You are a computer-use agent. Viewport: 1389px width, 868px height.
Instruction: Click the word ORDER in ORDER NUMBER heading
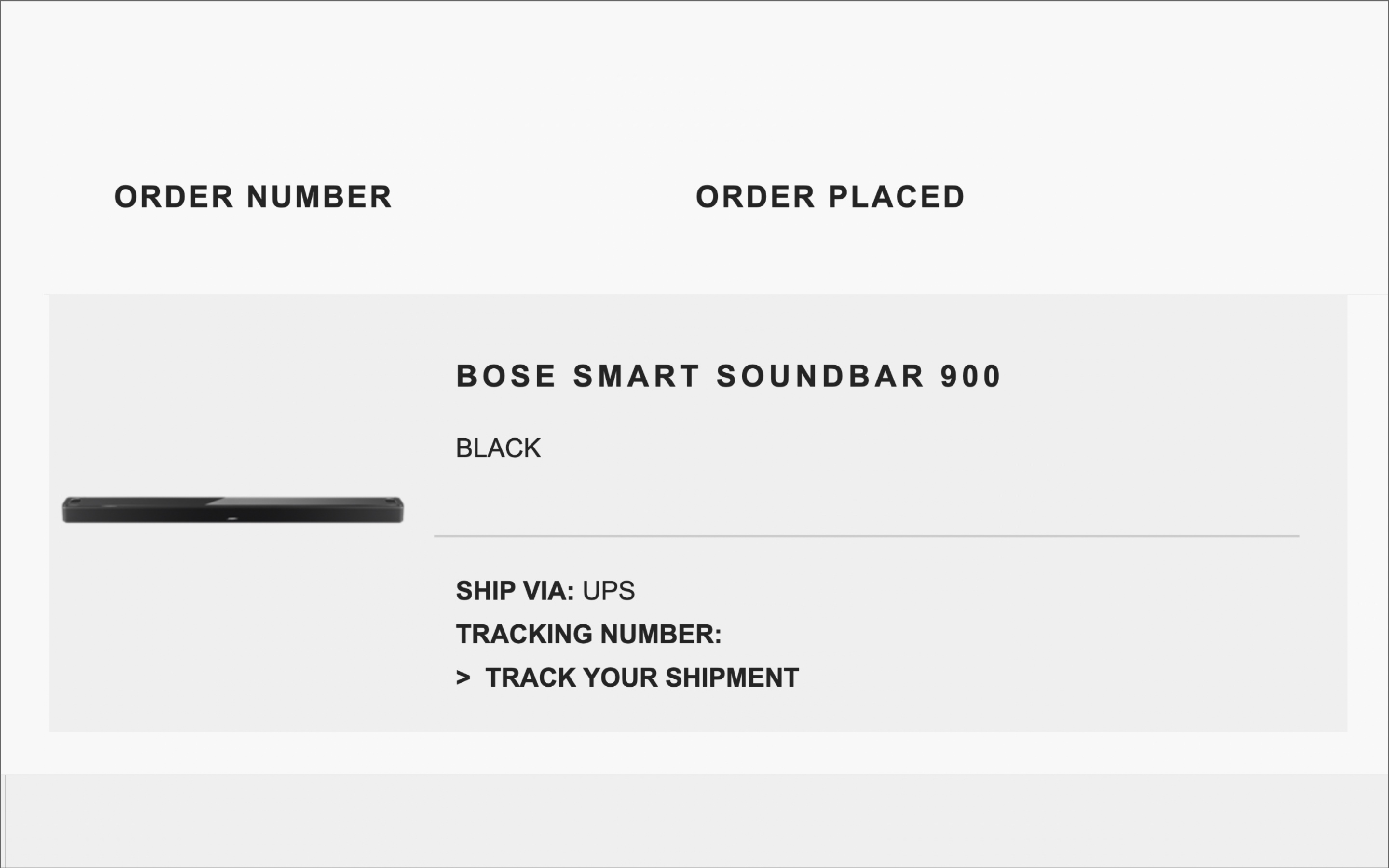click(x=174, y=198)
